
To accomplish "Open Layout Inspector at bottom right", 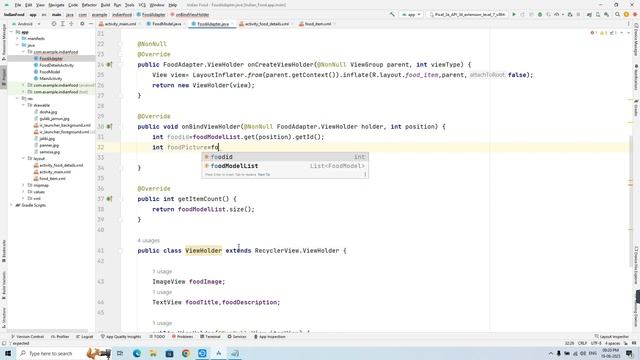I will pos(611,337).
